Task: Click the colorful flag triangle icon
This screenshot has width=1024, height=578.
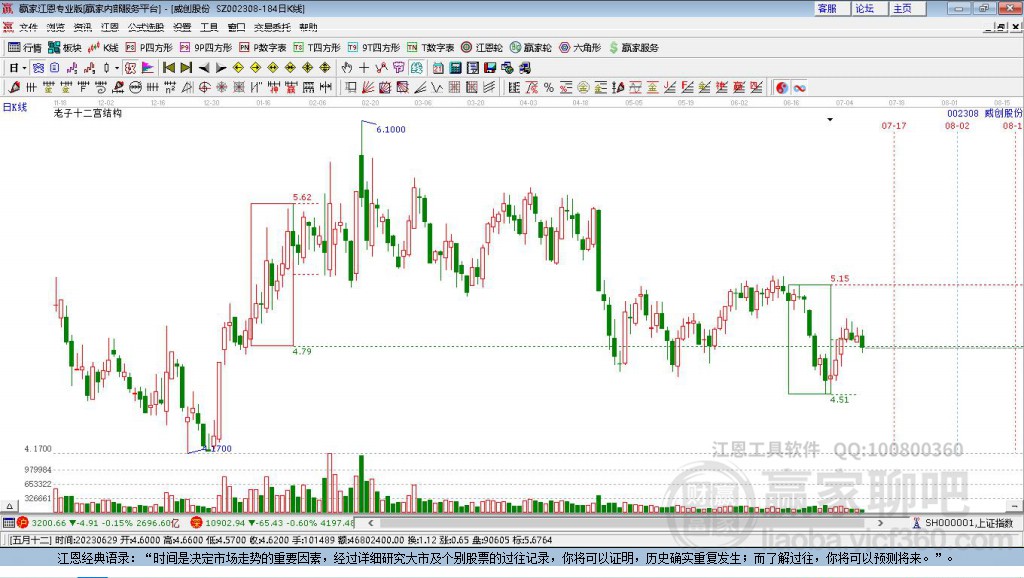Action: 148,68
